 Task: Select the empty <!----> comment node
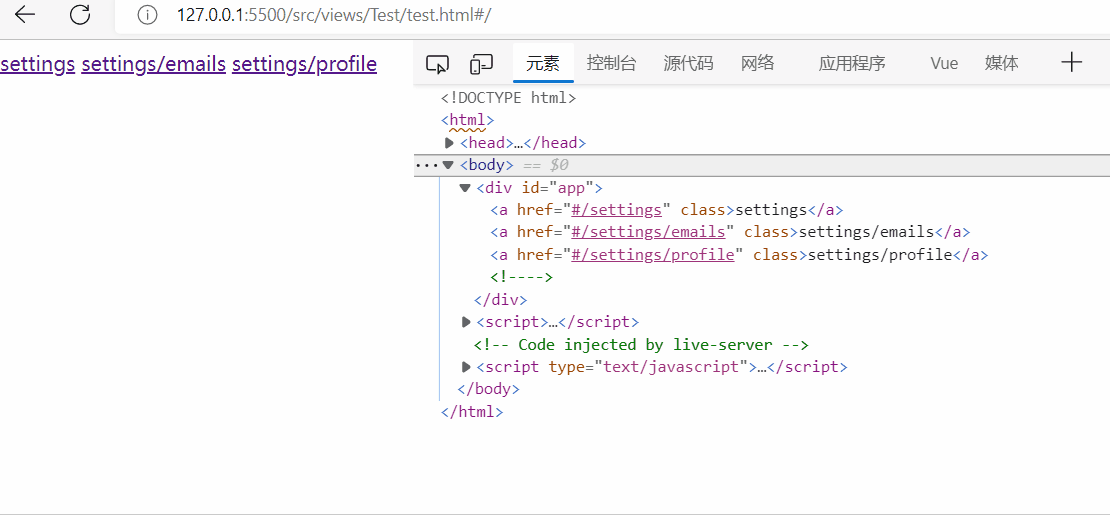click(x=522, y=278)
